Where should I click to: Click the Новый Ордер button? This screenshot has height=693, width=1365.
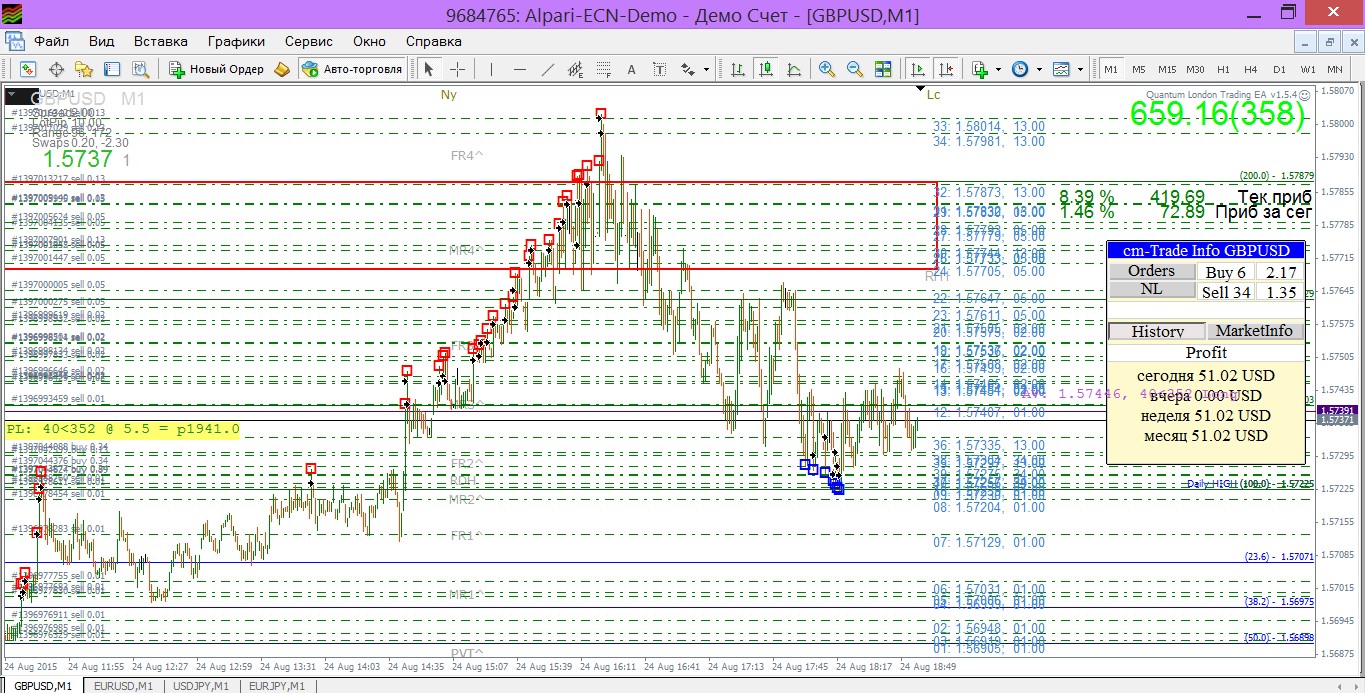coord(217,69)
